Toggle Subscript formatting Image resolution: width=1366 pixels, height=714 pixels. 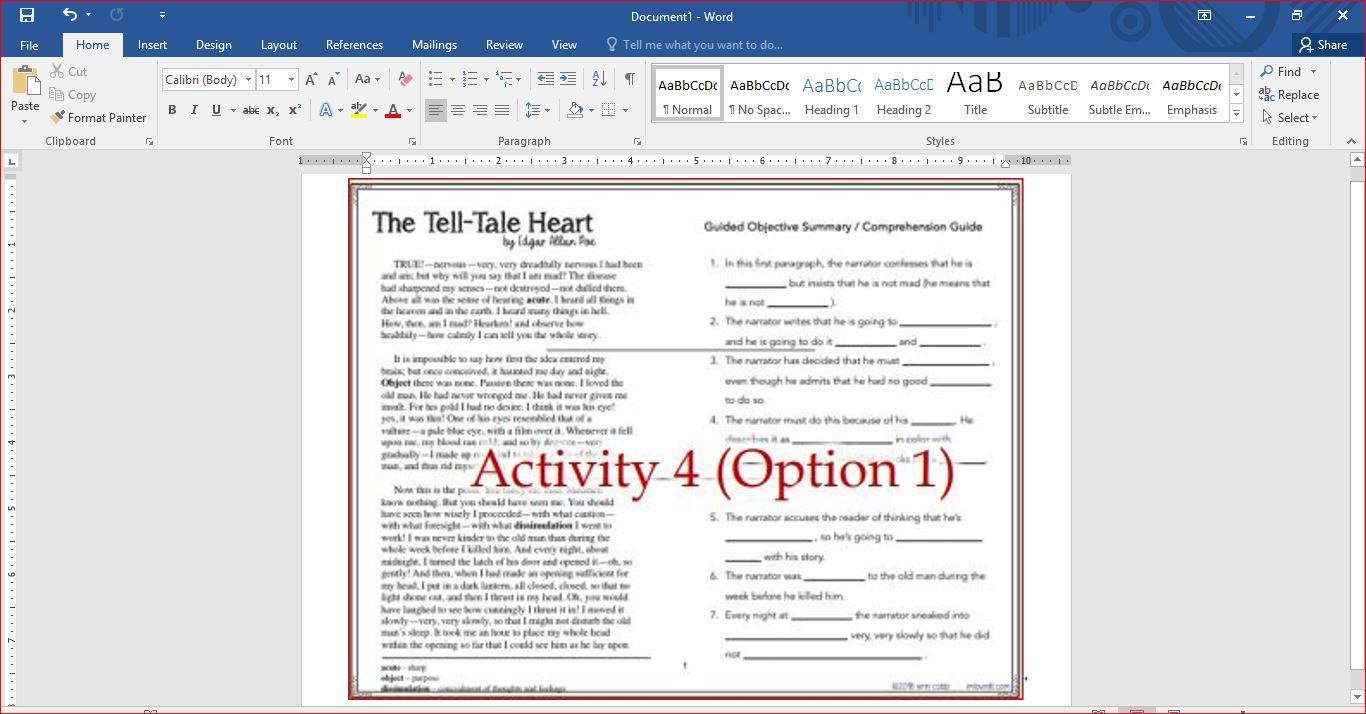(274, 110)
